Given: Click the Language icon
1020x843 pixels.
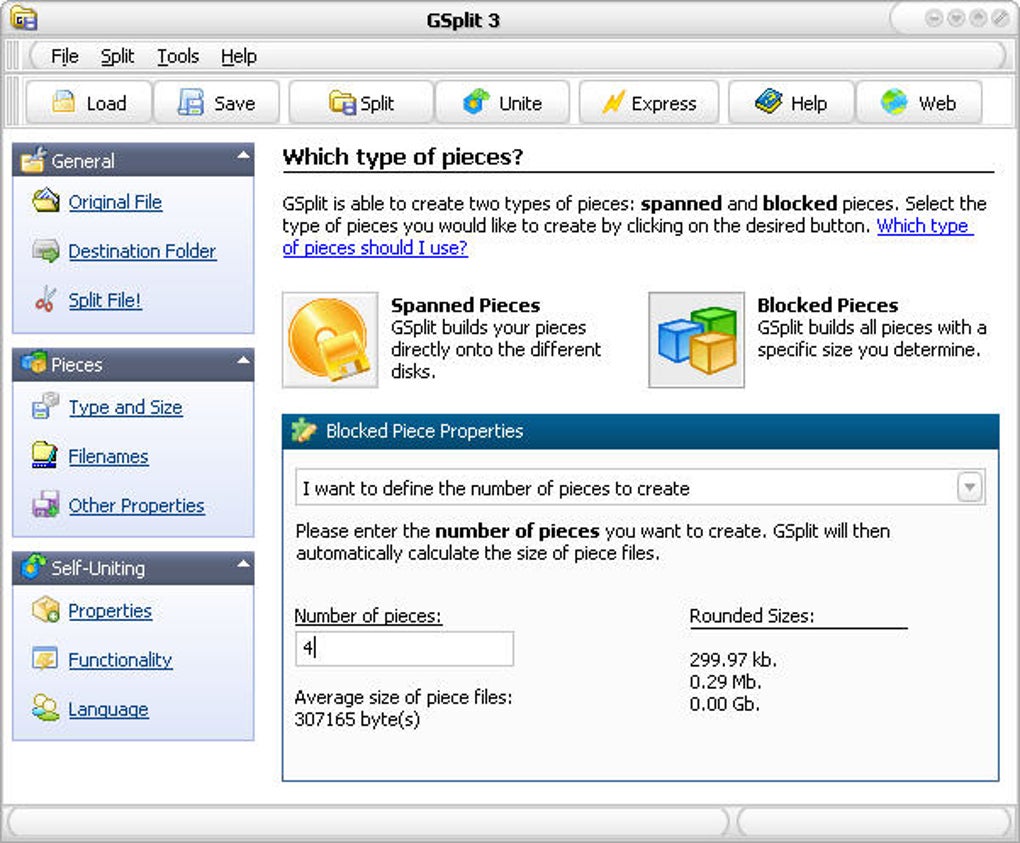Looking at the screenshot, I should [x=46, y=708].
